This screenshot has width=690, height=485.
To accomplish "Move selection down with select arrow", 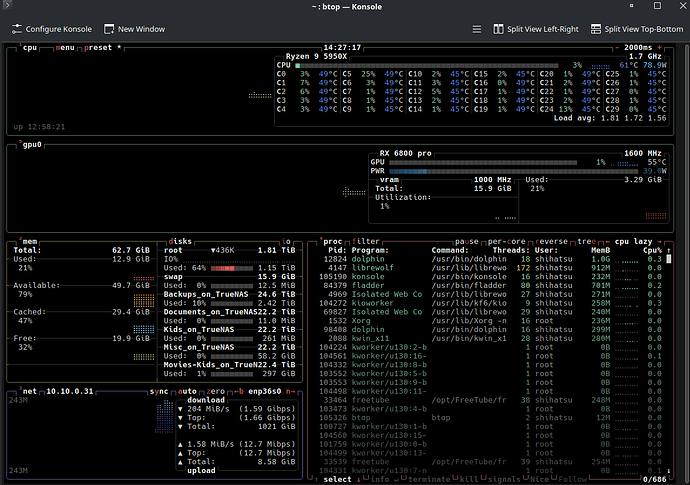I will (x=359, y=479).
